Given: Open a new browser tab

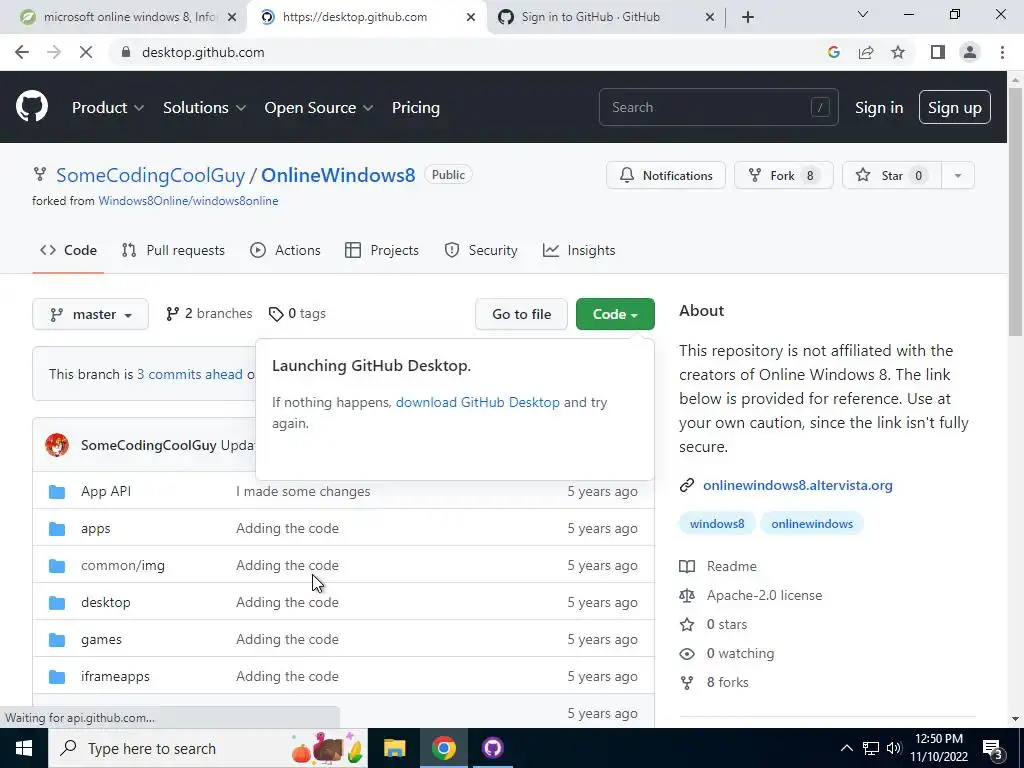Looking at the screenshot, I should point(748,17).
